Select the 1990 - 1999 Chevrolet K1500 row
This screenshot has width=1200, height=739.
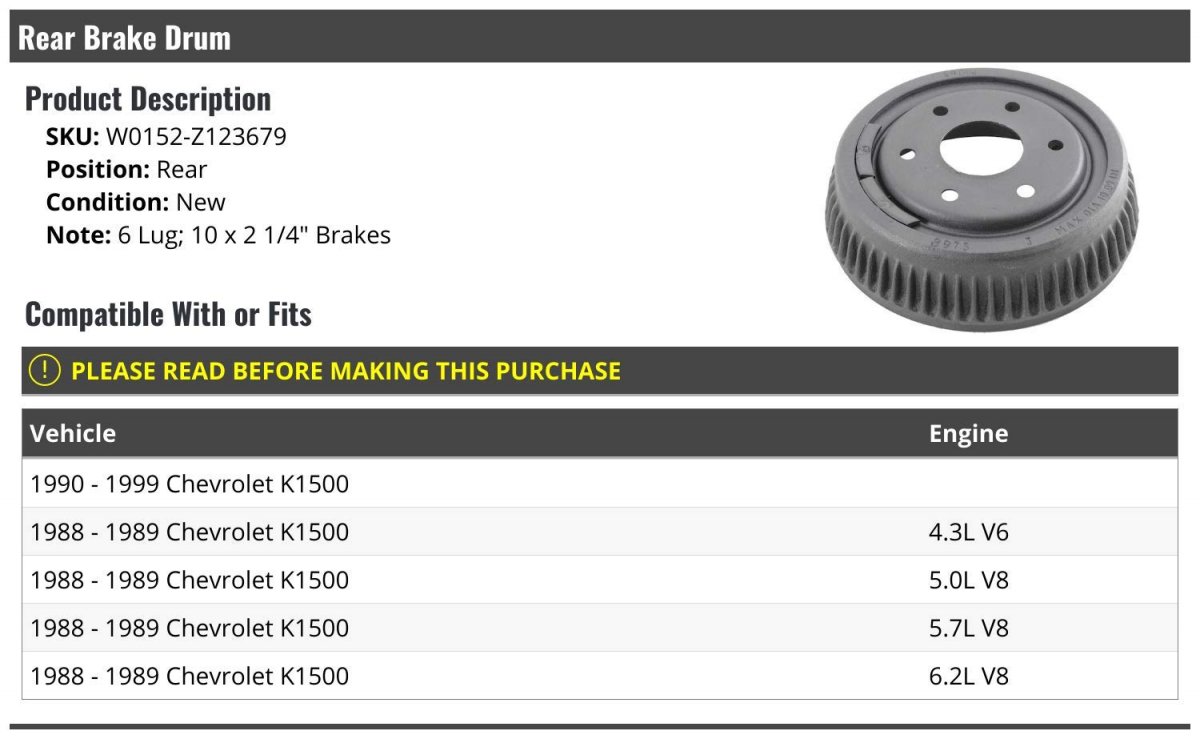pyautogui.click(x=600, y=484)
